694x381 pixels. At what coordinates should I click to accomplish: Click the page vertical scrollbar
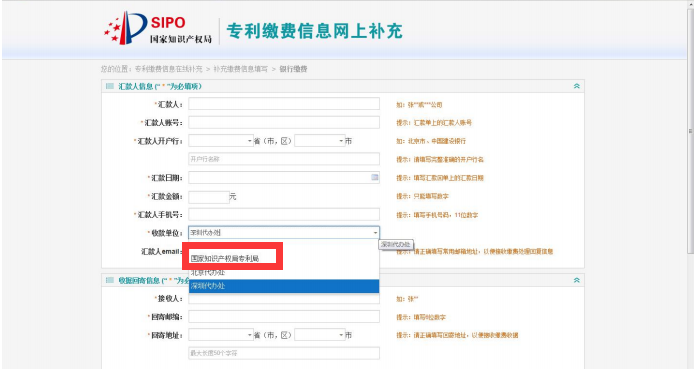pyautogui.click(x=690, y=131)
